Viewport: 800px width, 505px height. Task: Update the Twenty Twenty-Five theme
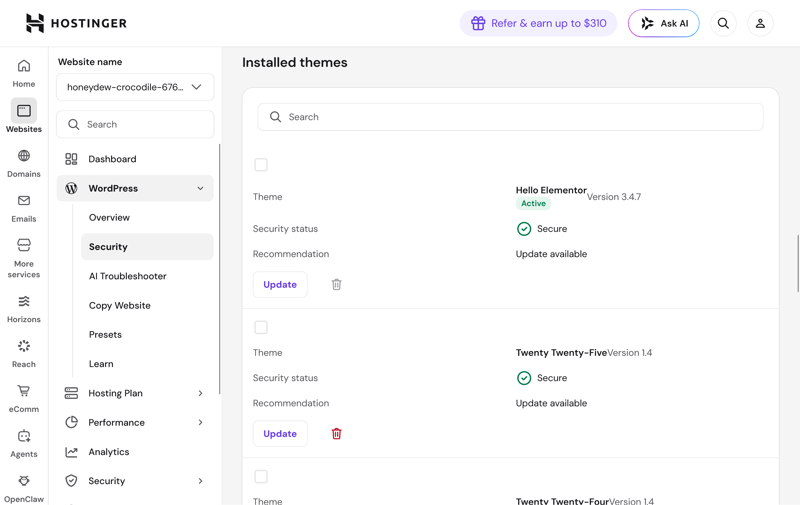(x=280, y=434)
